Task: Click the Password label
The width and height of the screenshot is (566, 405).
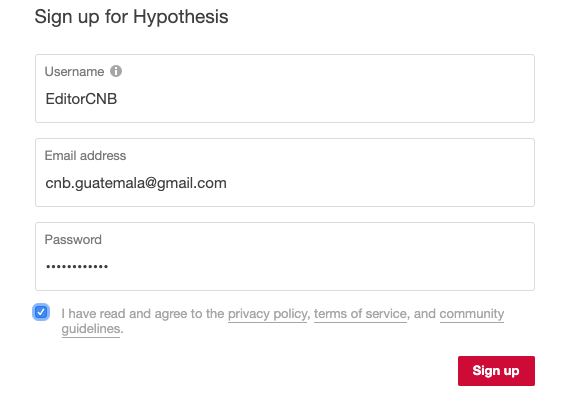Action: click(x=73, y=240)
